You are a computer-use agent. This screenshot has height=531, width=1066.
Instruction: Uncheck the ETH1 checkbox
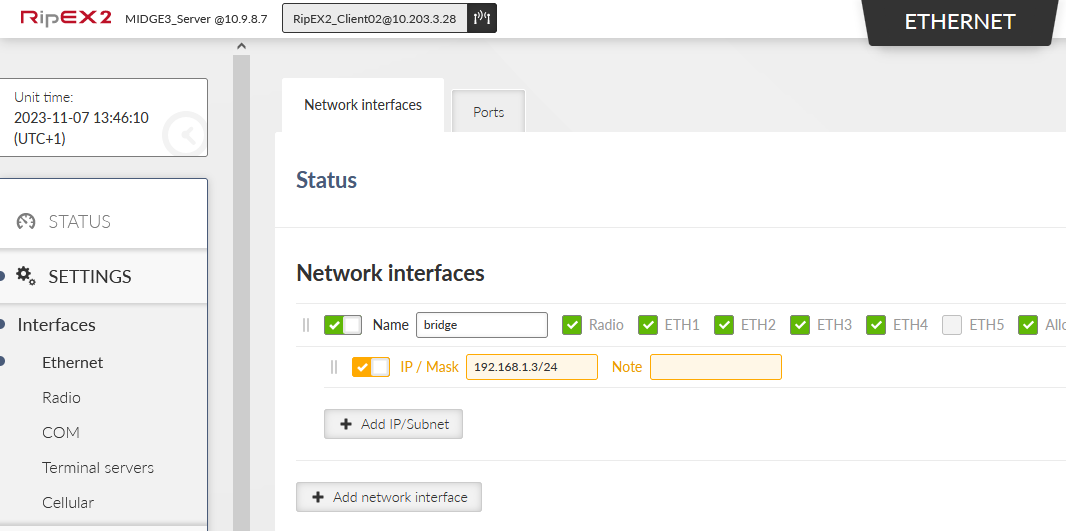click(x=648, y=325)
